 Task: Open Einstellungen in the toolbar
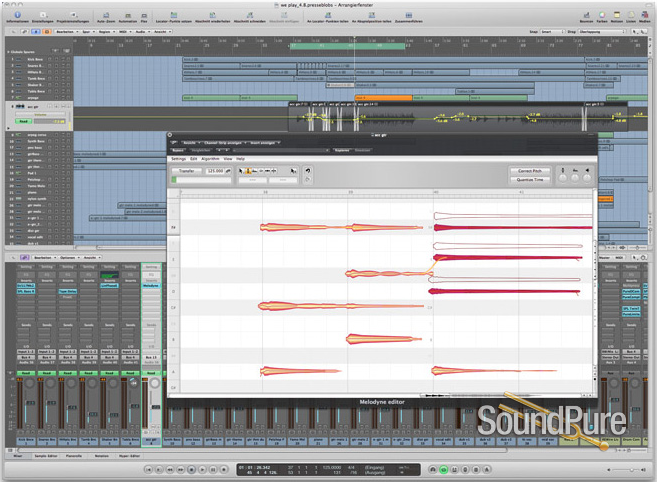[43, 15]
